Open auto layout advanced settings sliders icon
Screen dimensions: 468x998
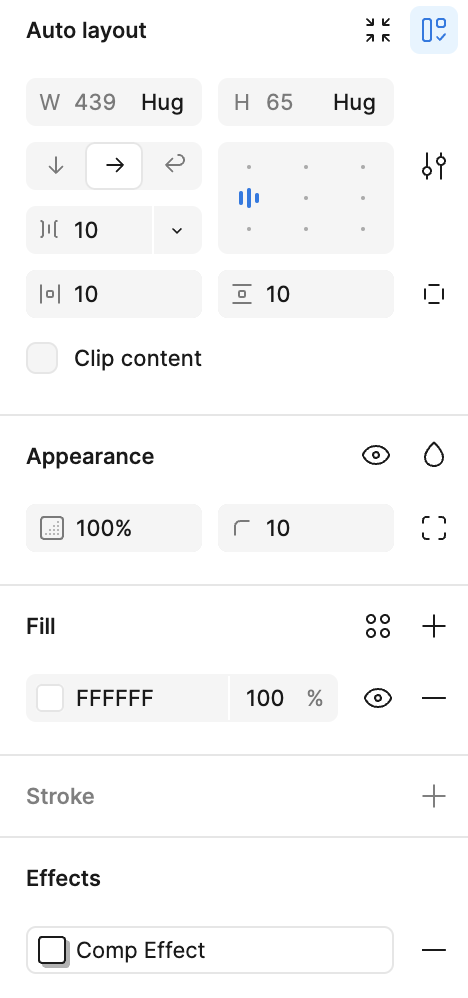[434, 166]
